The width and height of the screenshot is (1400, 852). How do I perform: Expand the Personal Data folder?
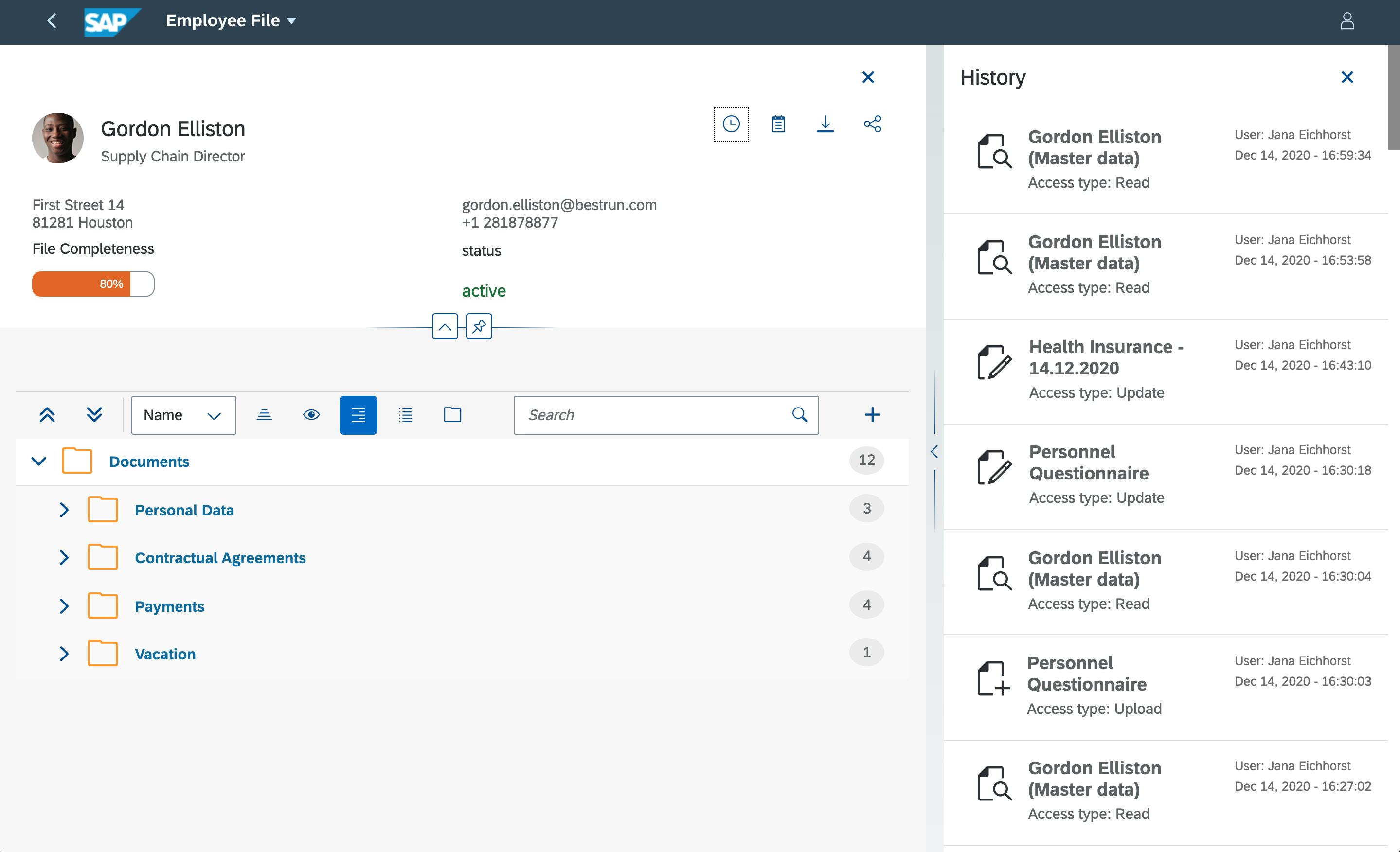[x=64, y=510]
